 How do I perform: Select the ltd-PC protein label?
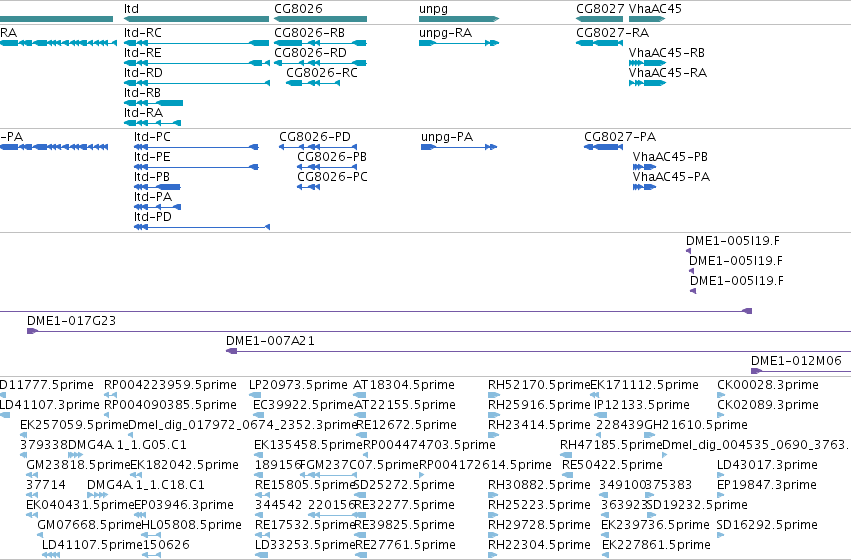pyautogui.click(x=152, y=137)
